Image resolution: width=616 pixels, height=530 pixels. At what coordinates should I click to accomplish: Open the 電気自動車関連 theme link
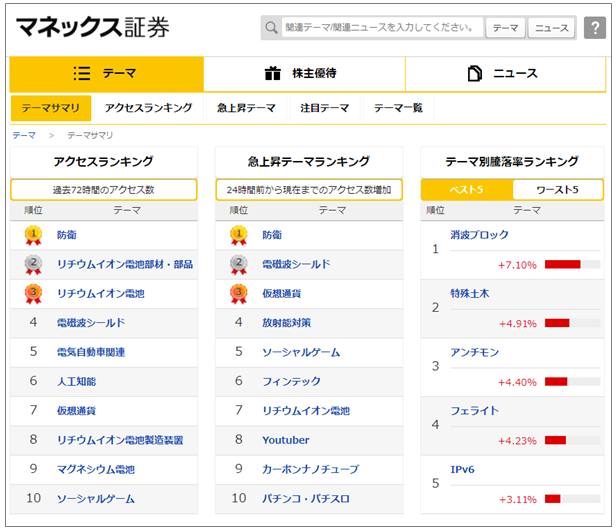[91, 352]
